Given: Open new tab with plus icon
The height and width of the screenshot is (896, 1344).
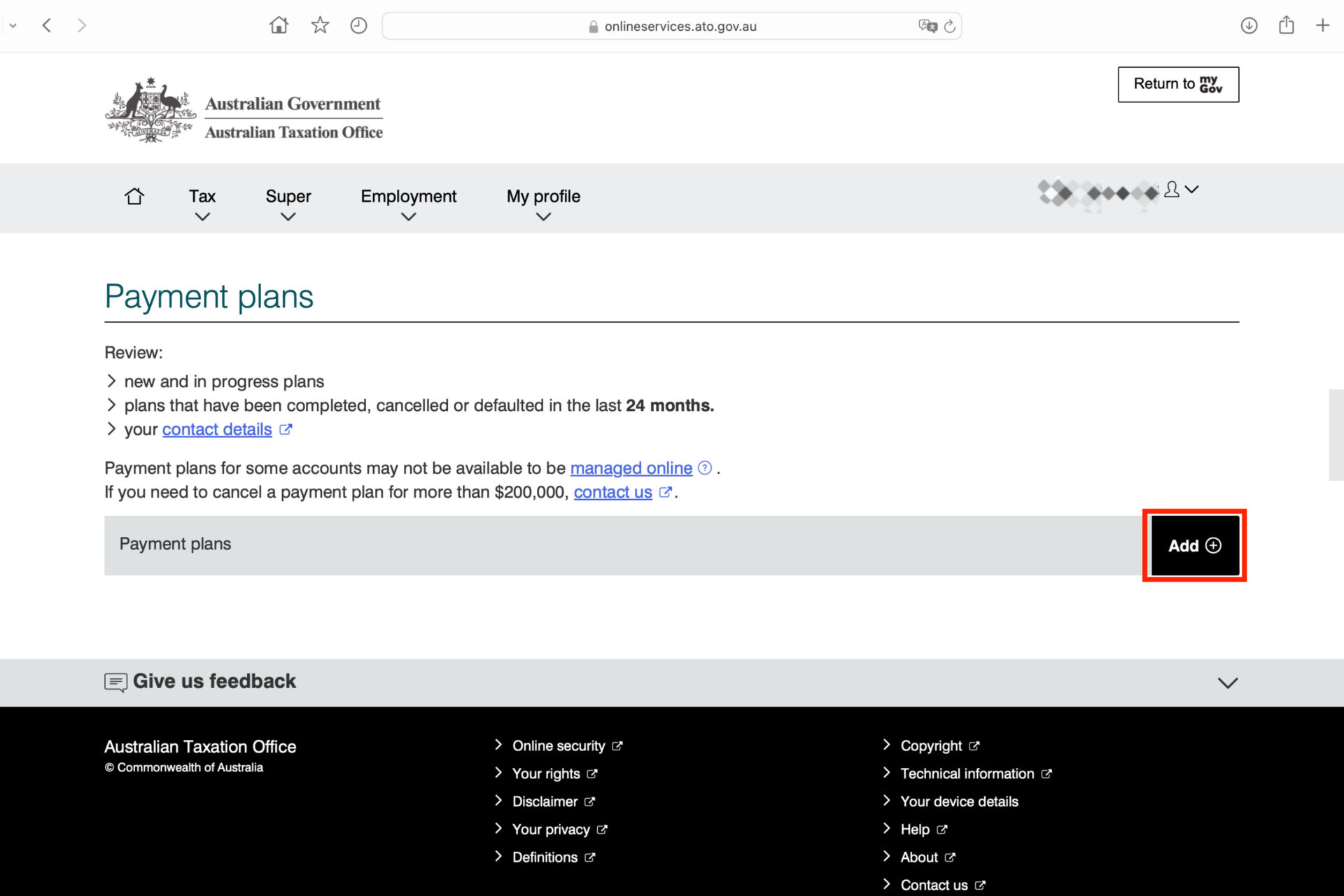Looking at the screenshot, I should 1322,26.
